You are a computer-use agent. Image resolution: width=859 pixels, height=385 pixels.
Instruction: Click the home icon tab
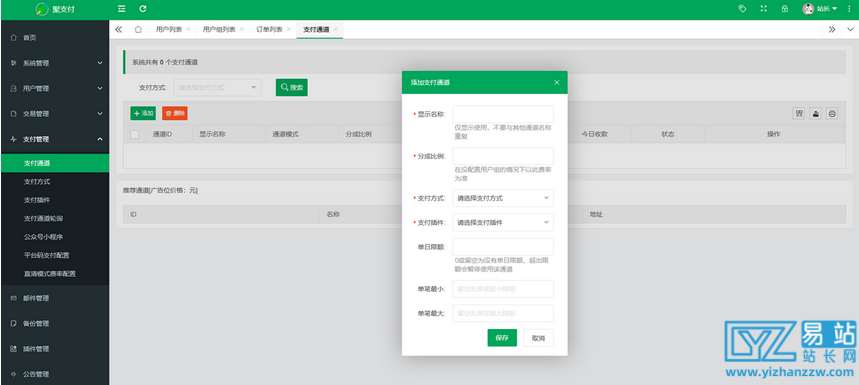tap(138, 30)
